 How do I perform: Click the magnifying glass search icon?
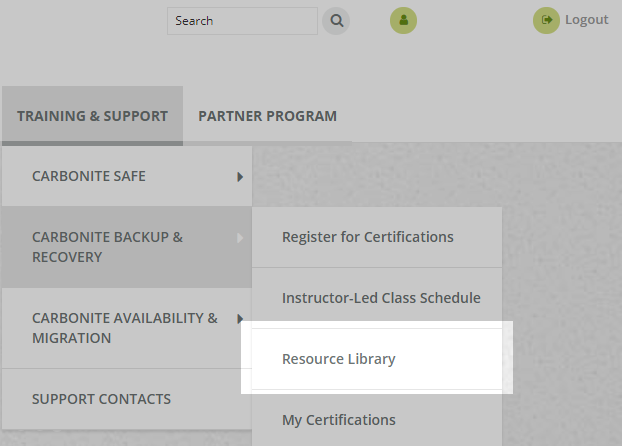pos(336,20)
